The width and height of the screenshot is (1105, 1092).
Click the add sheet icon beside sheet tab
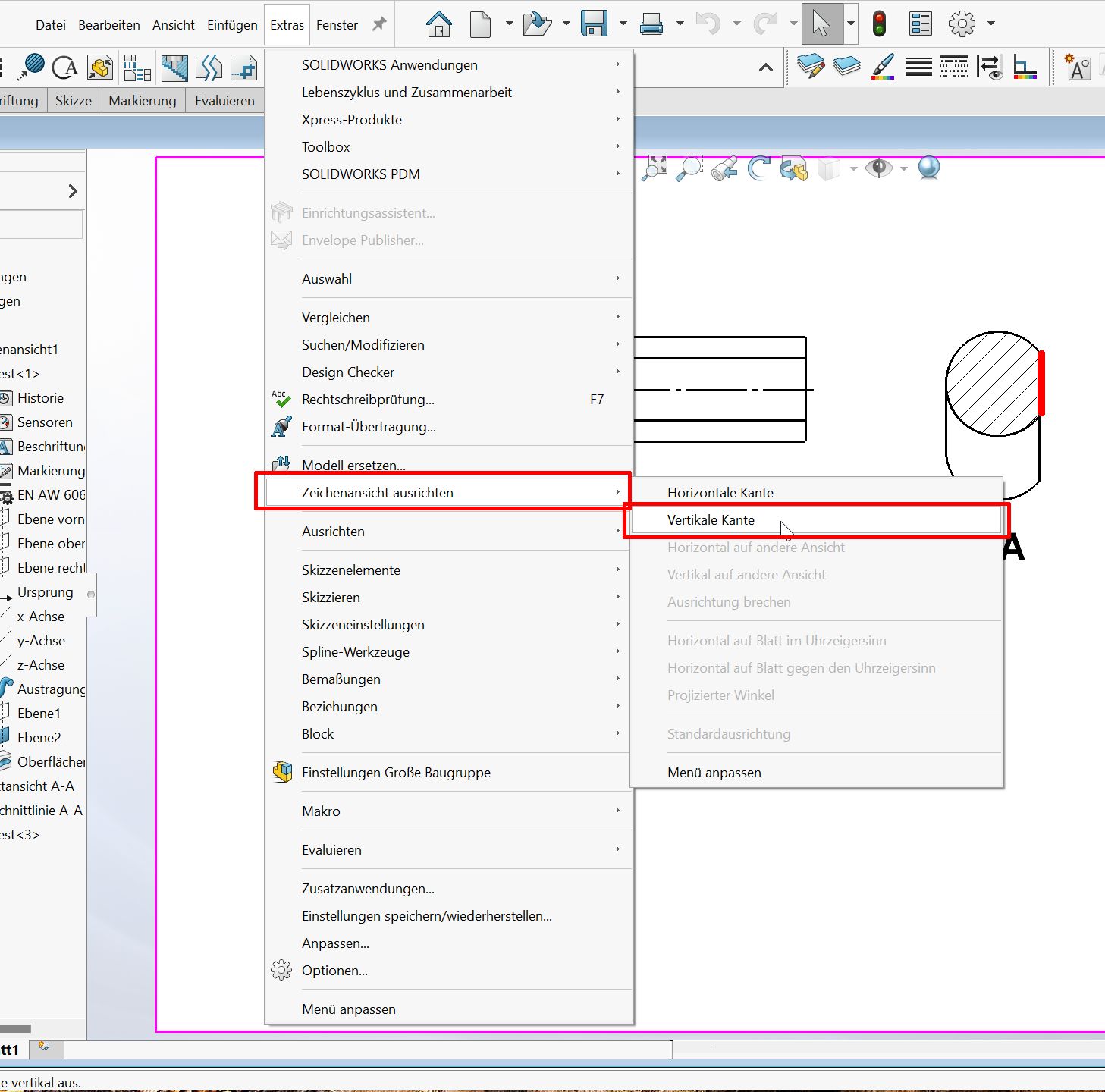46,1047
